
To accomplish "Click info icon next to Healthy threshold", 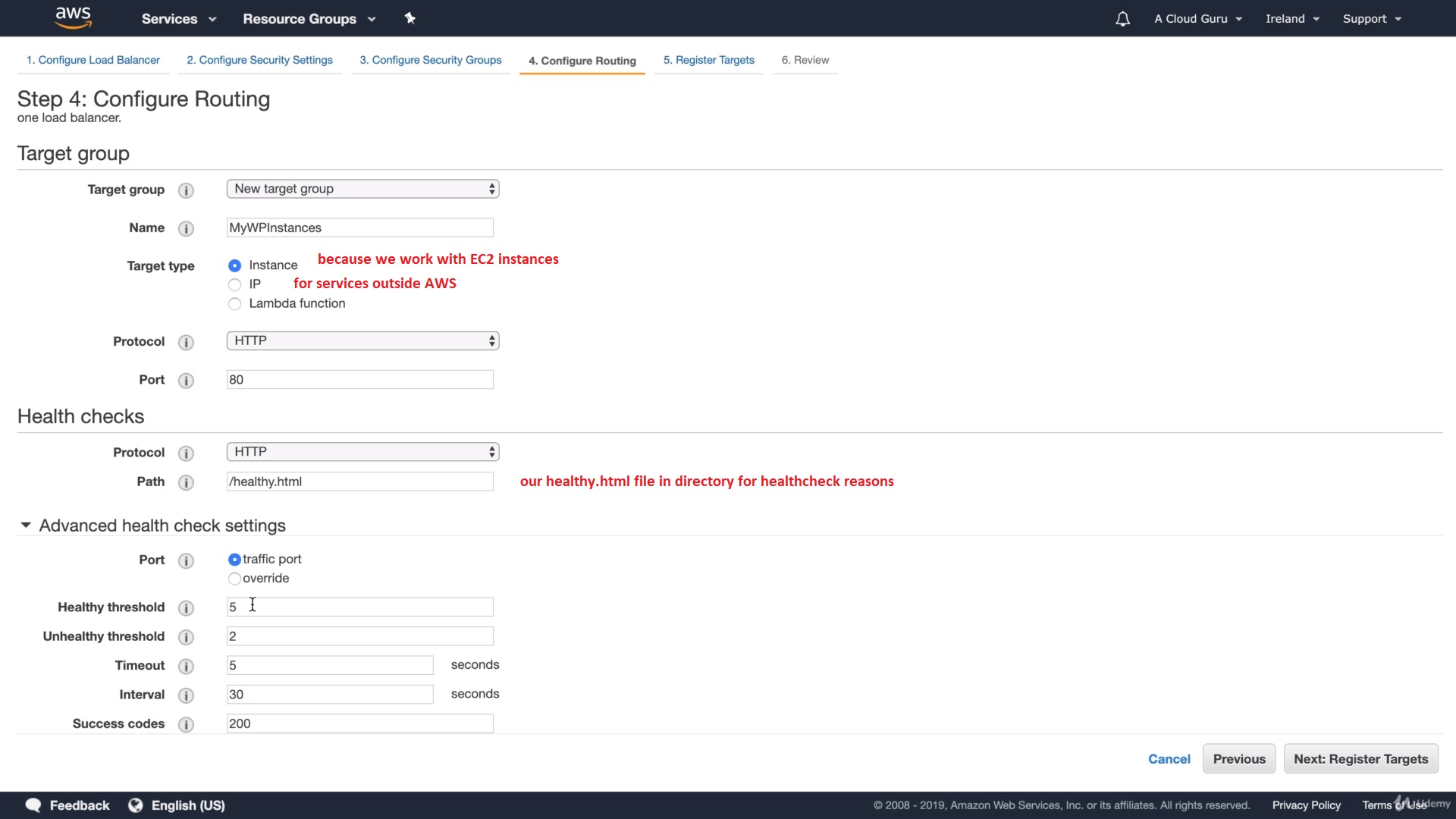I will pyautogui.click(x=186, y=608).
